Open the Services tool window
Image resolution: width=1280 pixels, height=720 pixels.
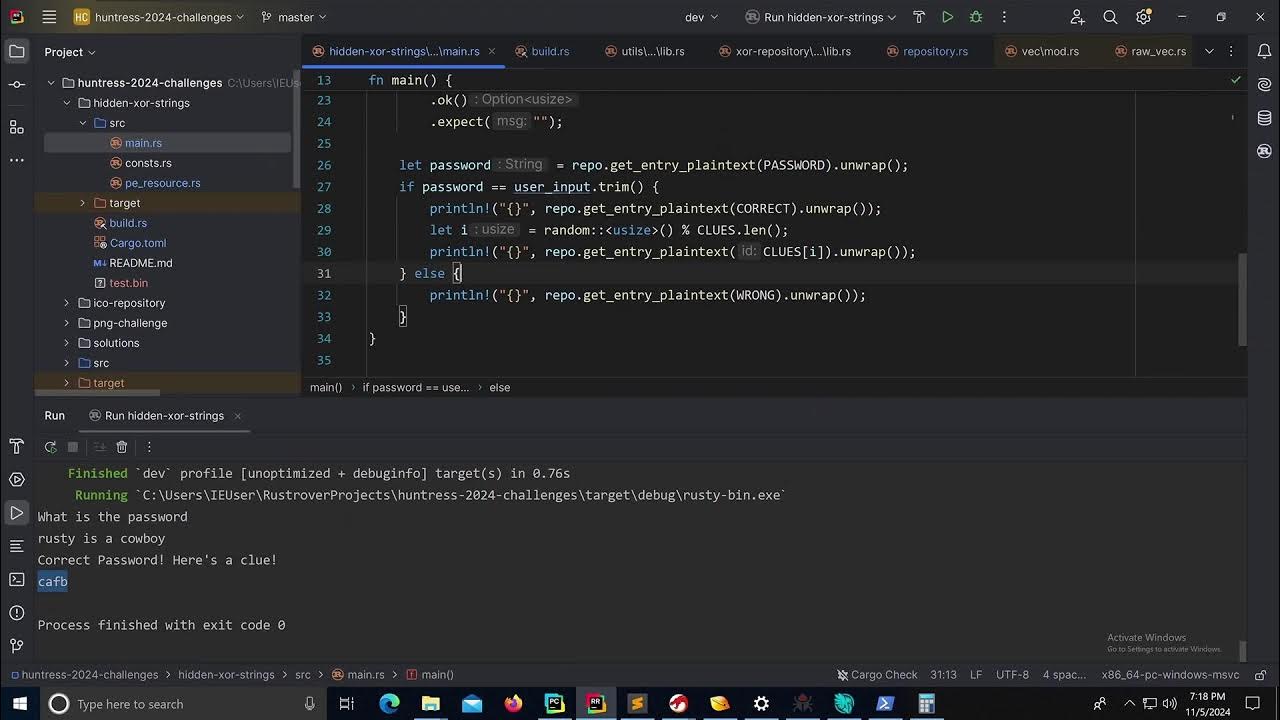coord(16,480)
